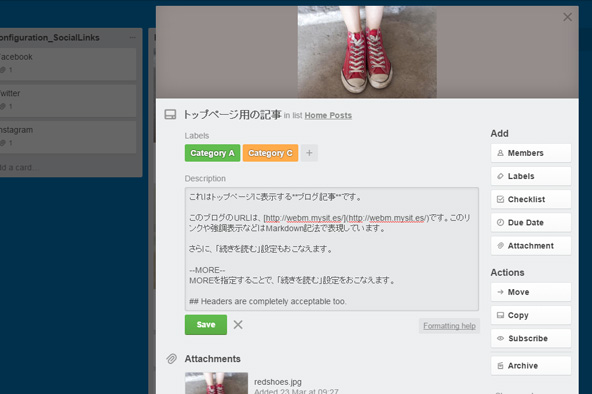Screen dimensions: 592x394
Task: Open the Home Posts list link
Action: click(328, 115)
